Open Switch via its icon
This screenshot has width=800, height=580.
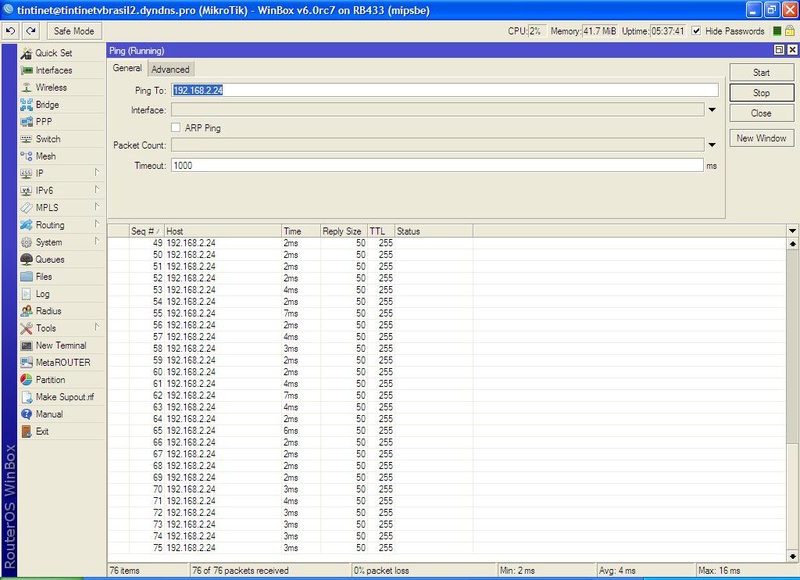(27, 139)
